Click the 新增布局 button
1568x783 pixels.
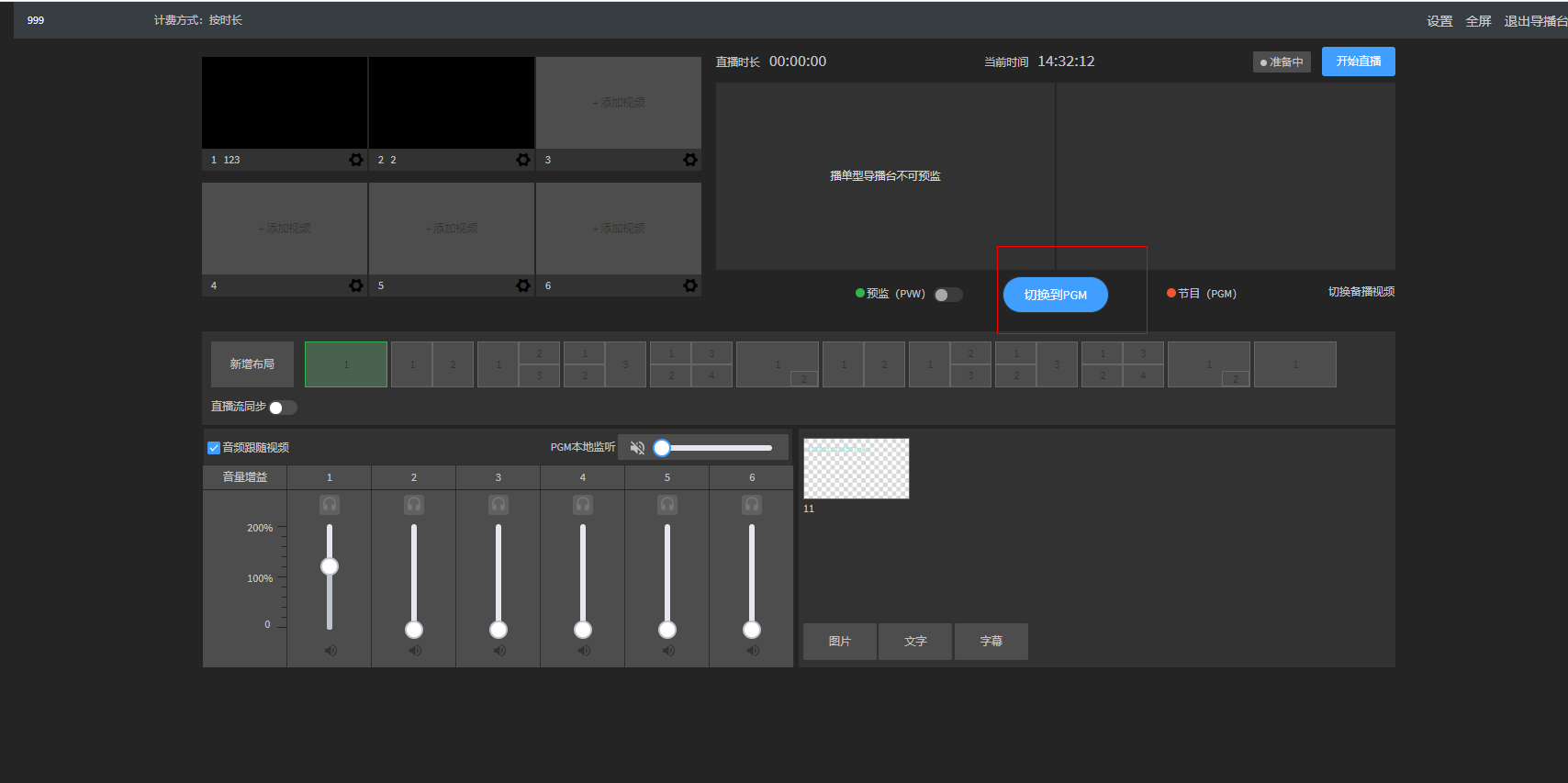pyautogui.click(x=252, y=364)
